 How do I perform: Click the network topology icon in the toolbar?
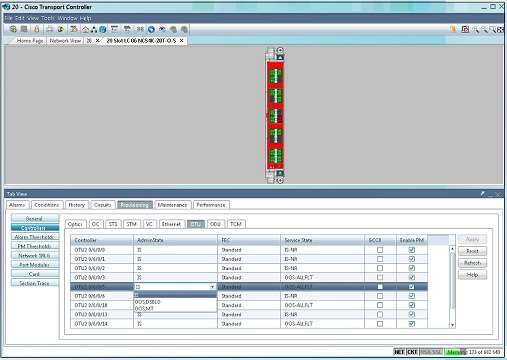coord(94,30)
